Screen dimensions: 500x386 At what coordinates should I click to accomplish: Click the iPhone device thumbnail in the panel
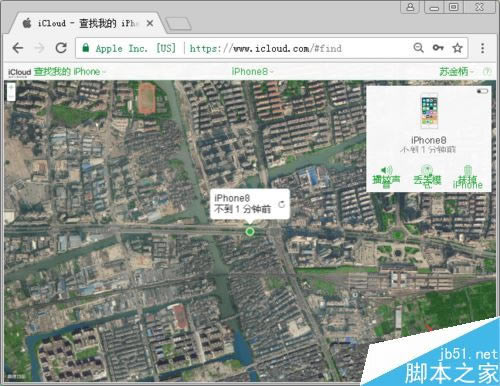(429, 111)
